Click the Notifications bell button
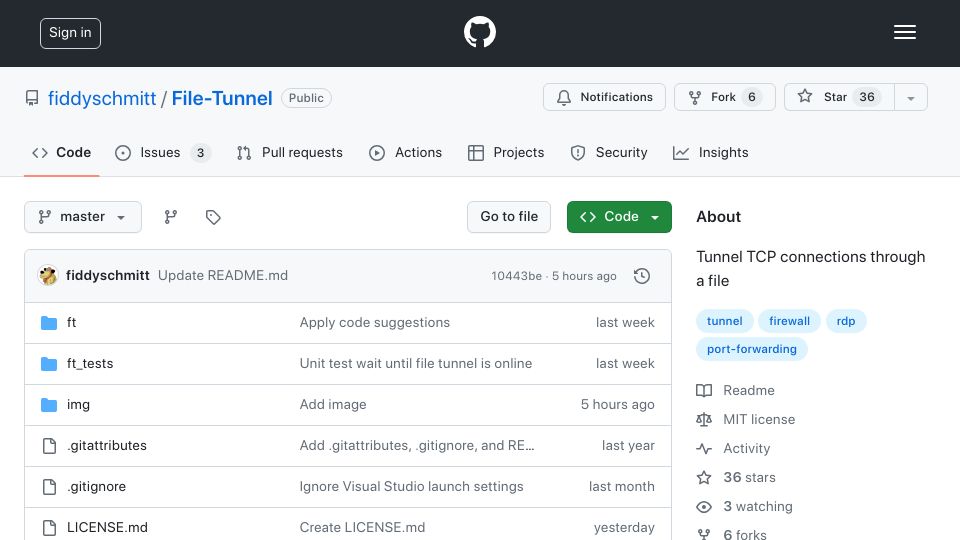 pos(604,97)
